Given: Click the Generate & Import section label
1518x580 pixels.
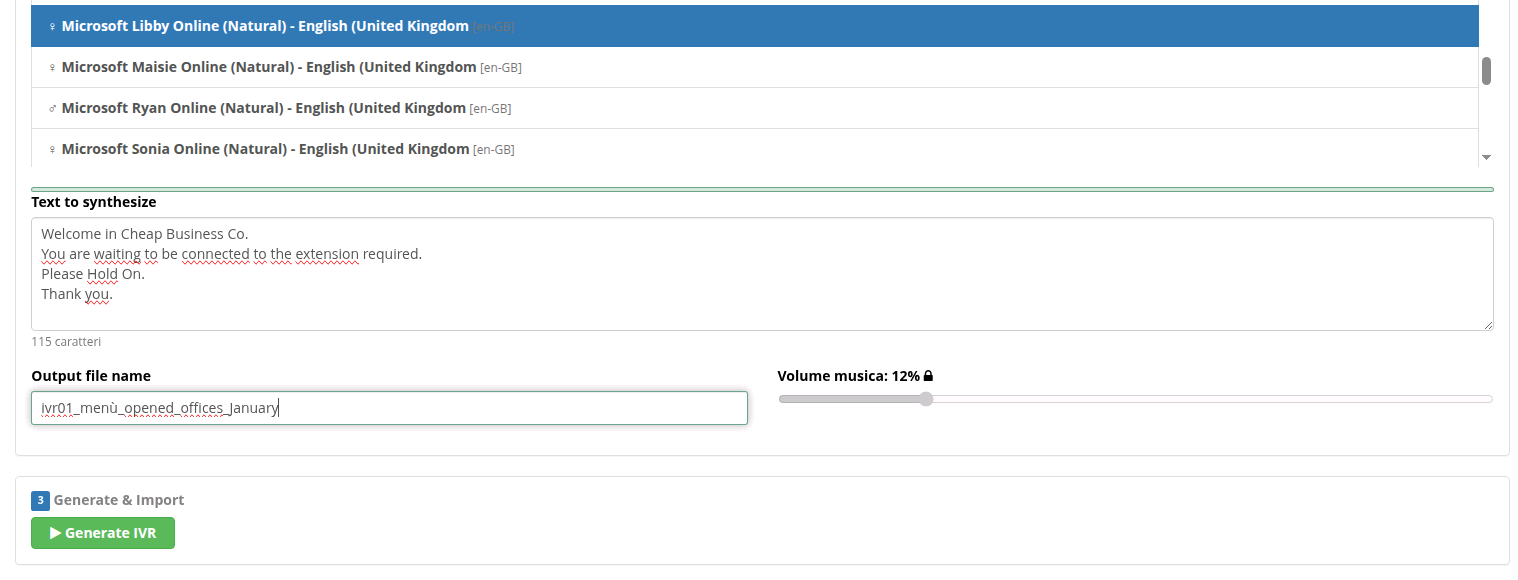Looking at the screenshot, I should pyautogui.click(x=117, y=500).
